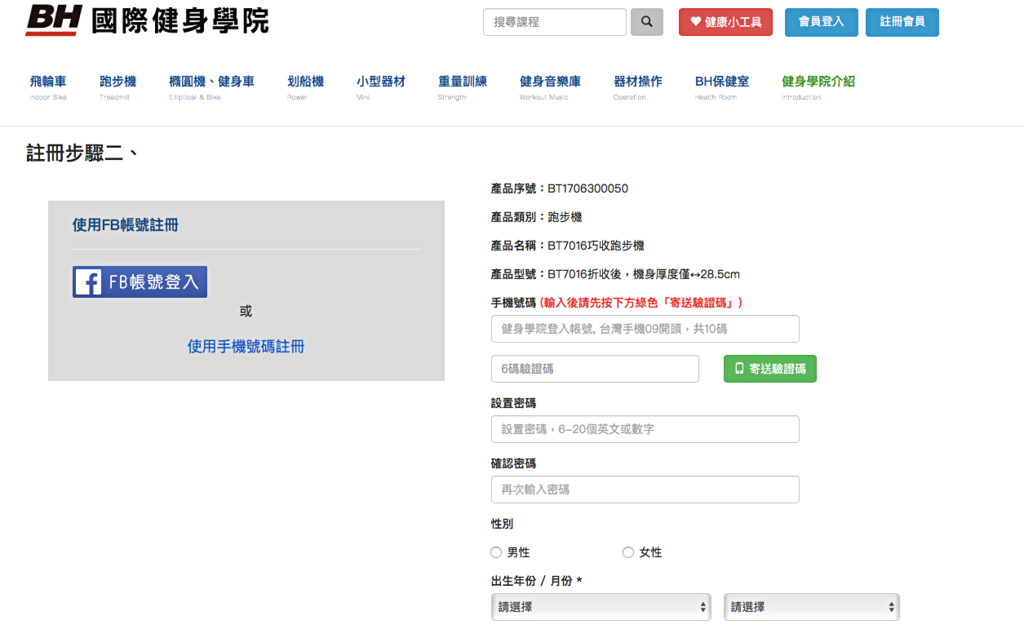1024x629 pixels.
Task: Click the 註冊會員 button
Action: click(902, 22)
